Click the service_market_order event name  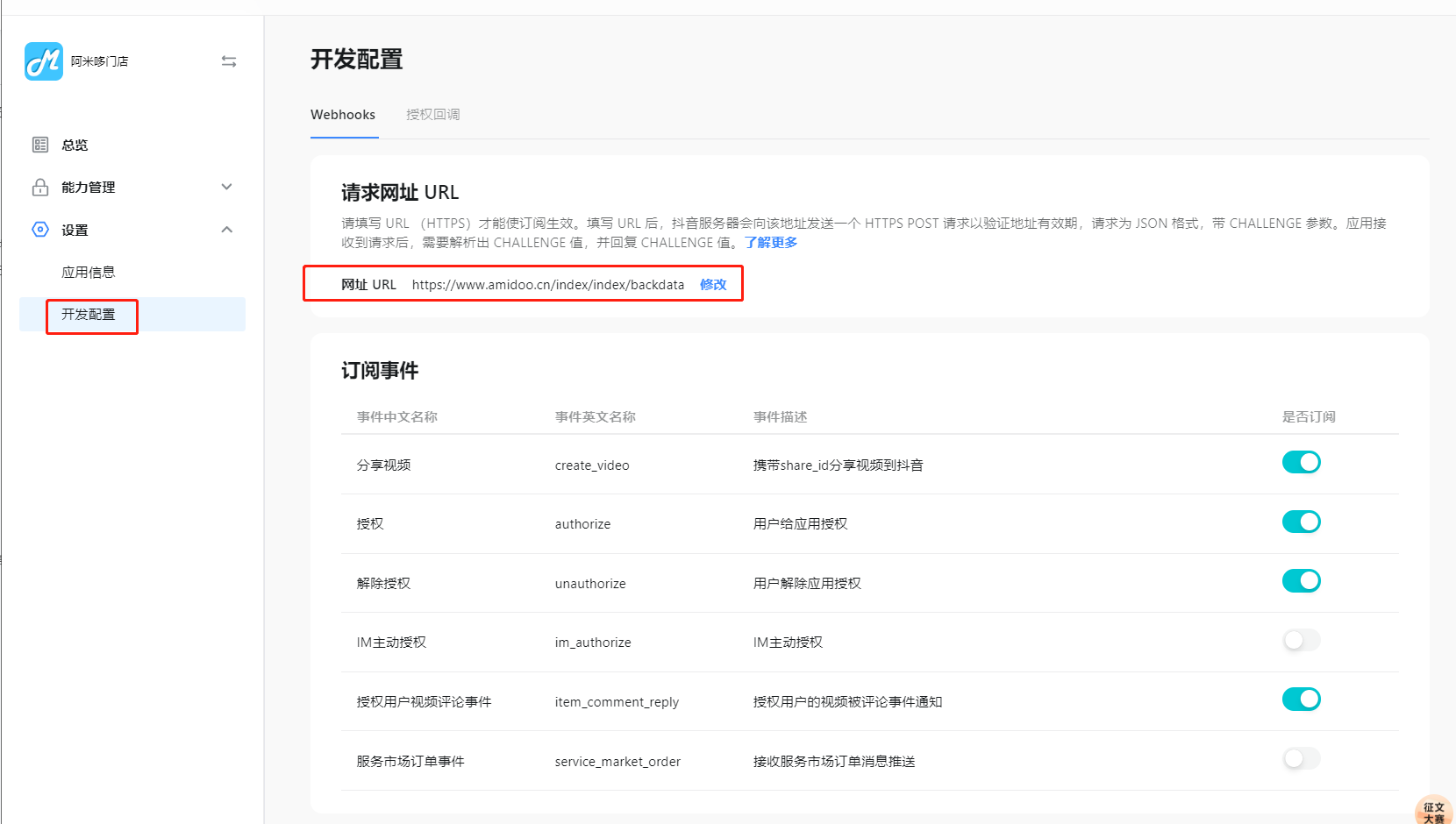coord(618,762)
